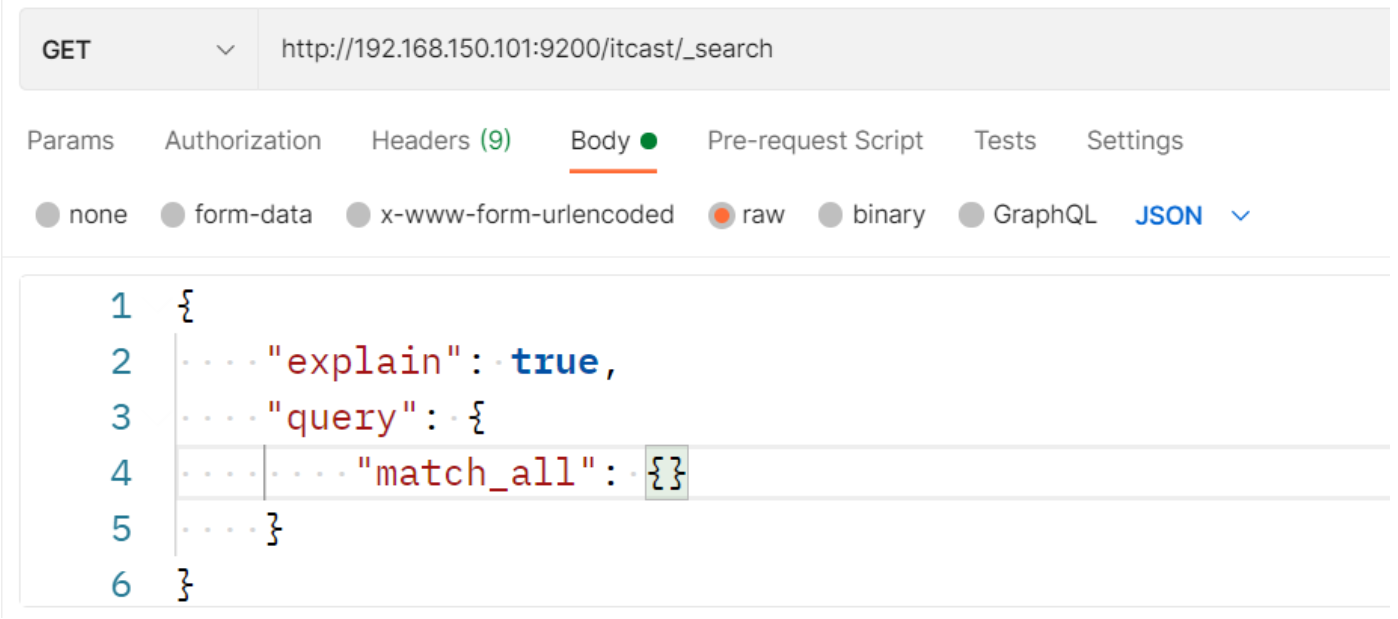Viewport: 1398px width, 619px height.
Task: Open the Settings tab
Action: [x=1134, y=141]
